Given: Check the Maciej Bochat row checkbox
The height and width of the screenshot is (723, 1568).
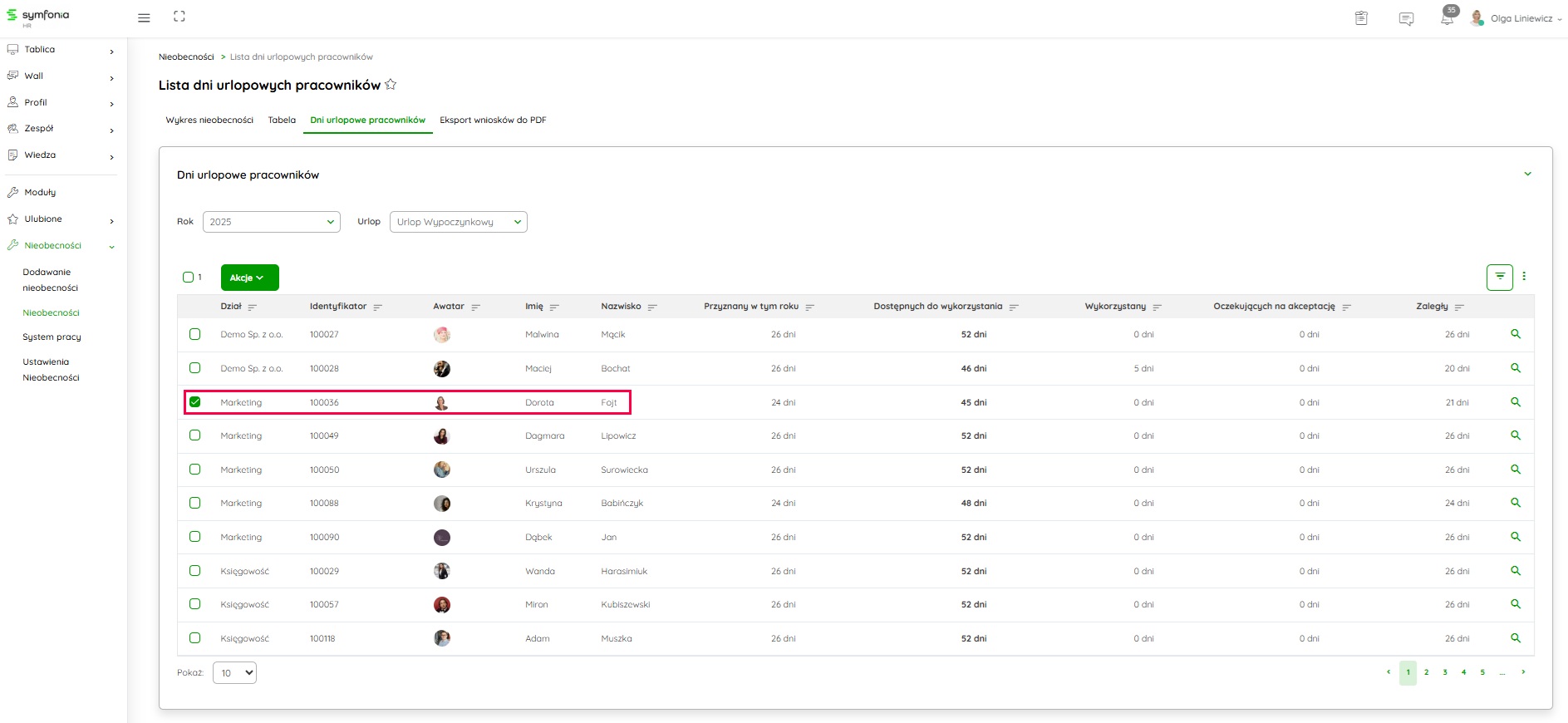Looking at the screenshot, I should [x=195, y=368].
